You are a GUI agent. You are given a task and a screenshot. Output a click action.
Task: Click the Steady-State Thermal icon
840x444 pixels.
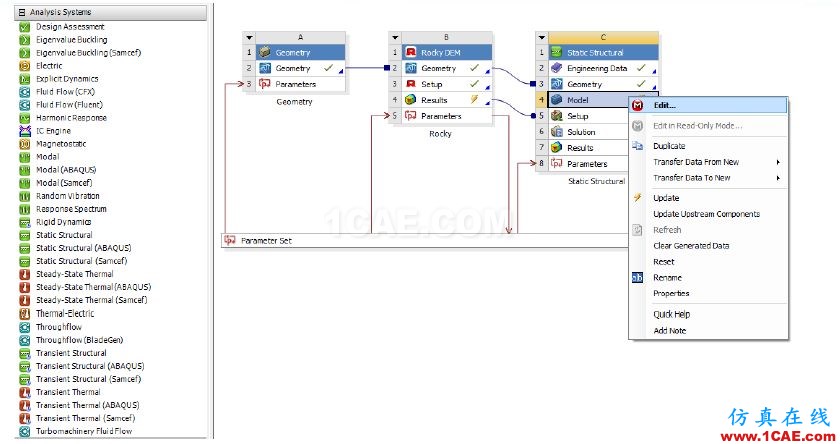click(x=24, y=274)
